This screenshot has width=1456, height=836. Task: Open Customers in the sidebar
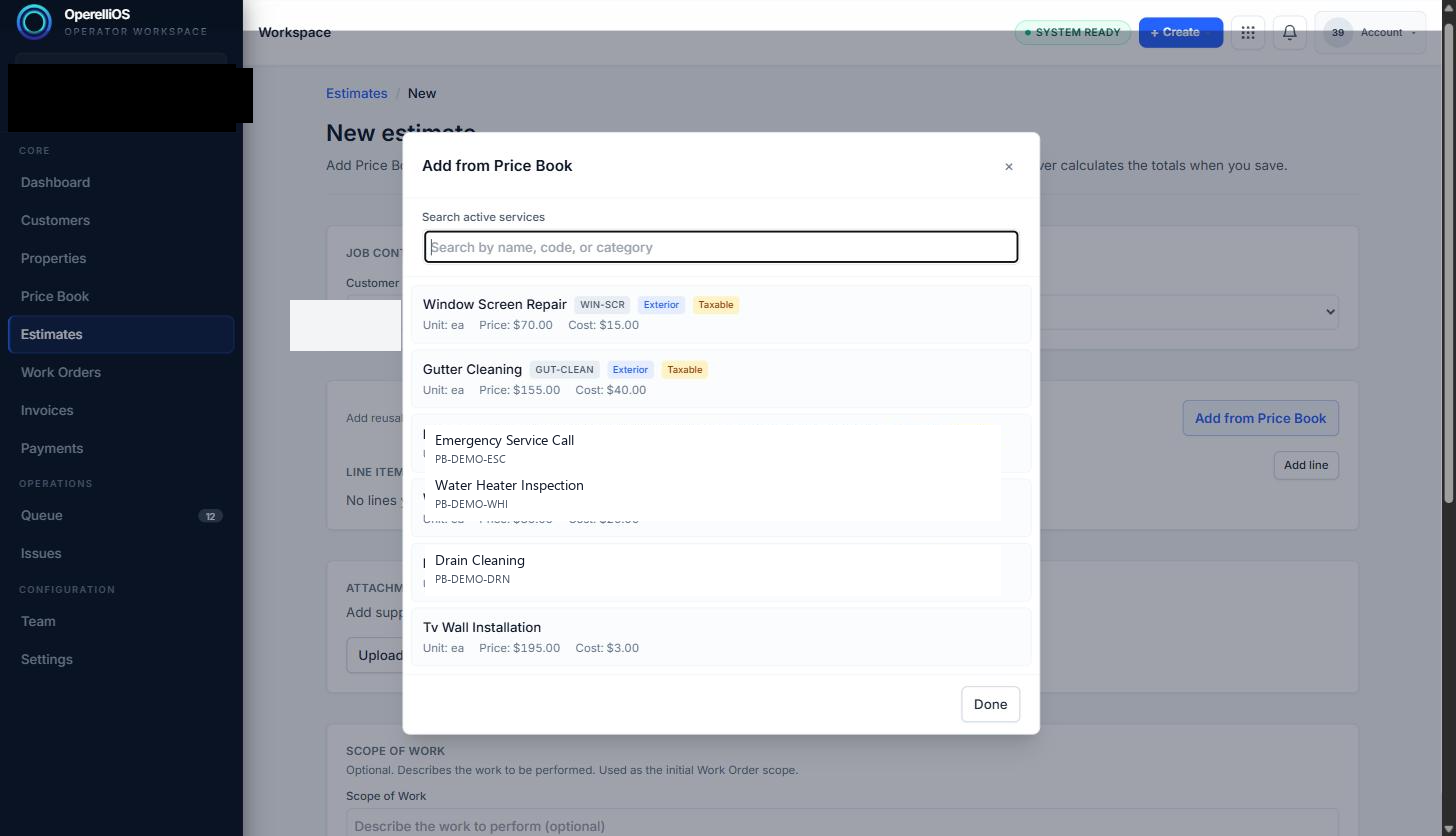(x=121, y=220)
